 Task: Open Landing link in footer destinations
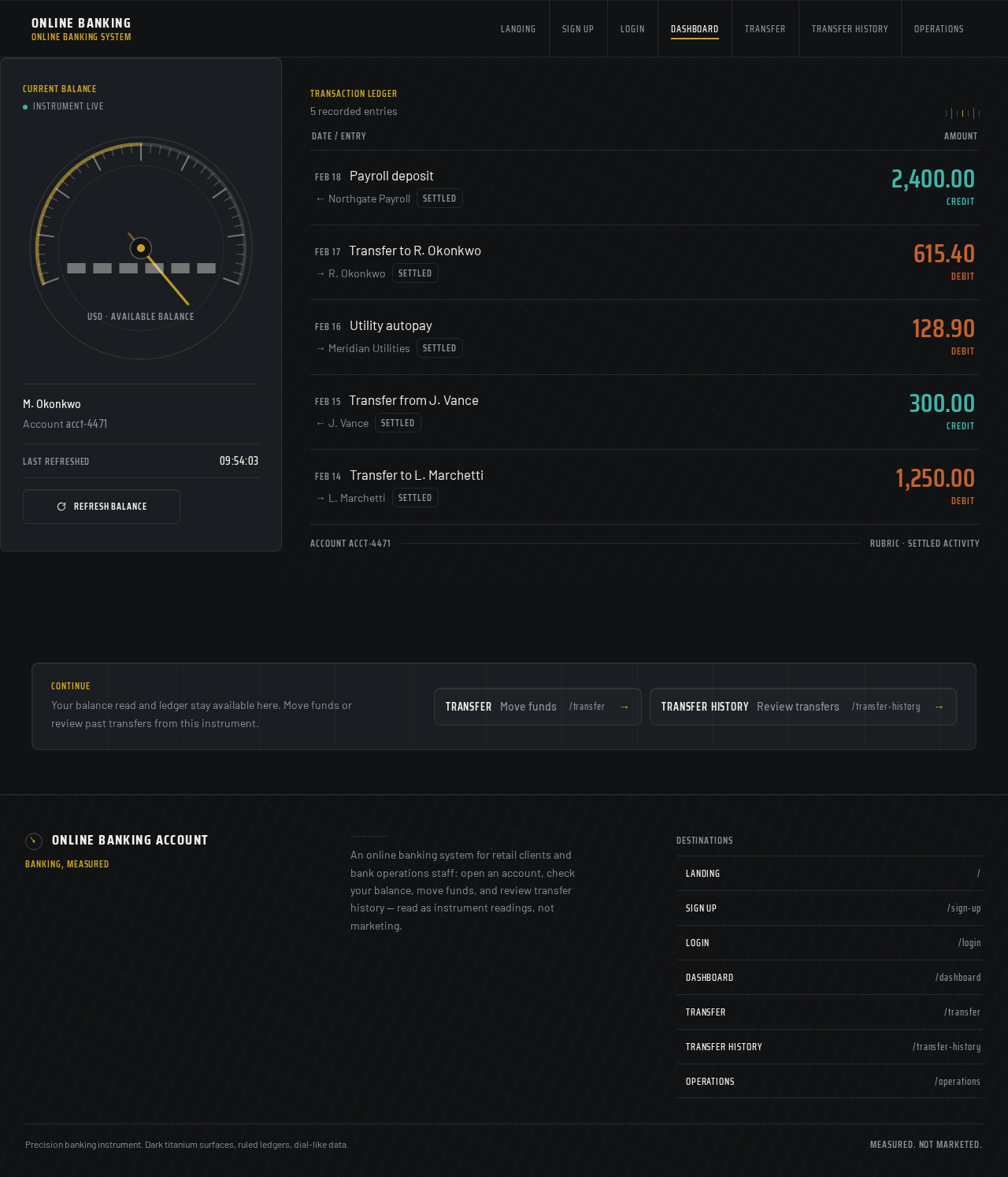pyautogui.click(x=829, y=874)
